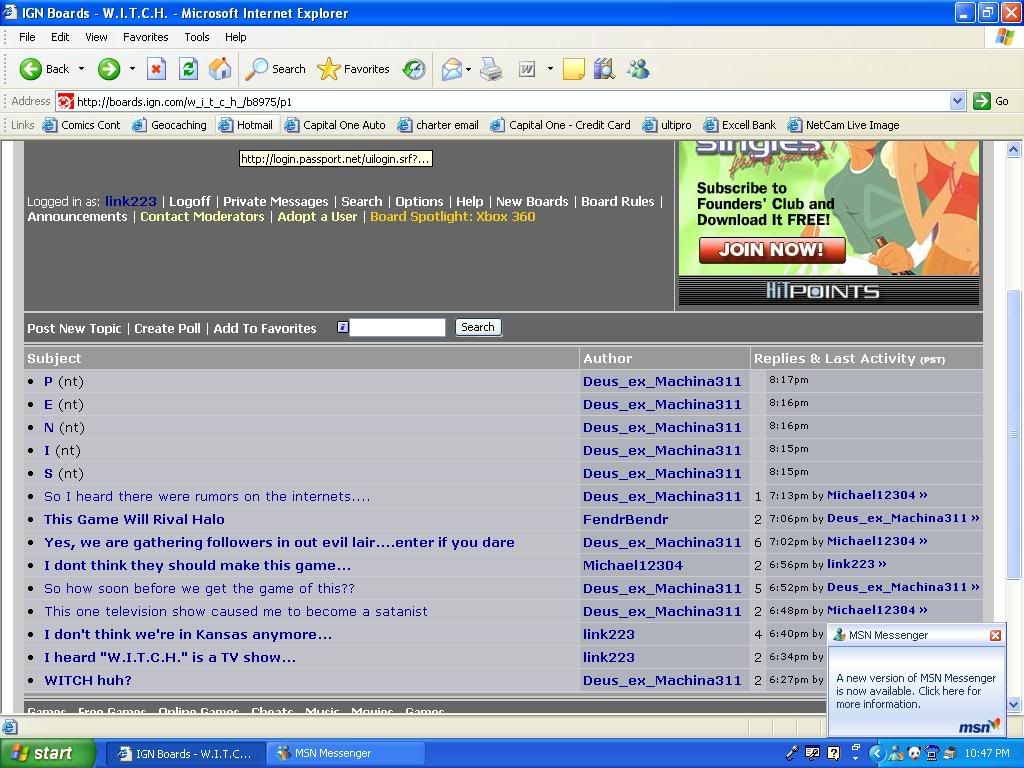Expand hidden system tray icons arrow

tap(877, 753)
